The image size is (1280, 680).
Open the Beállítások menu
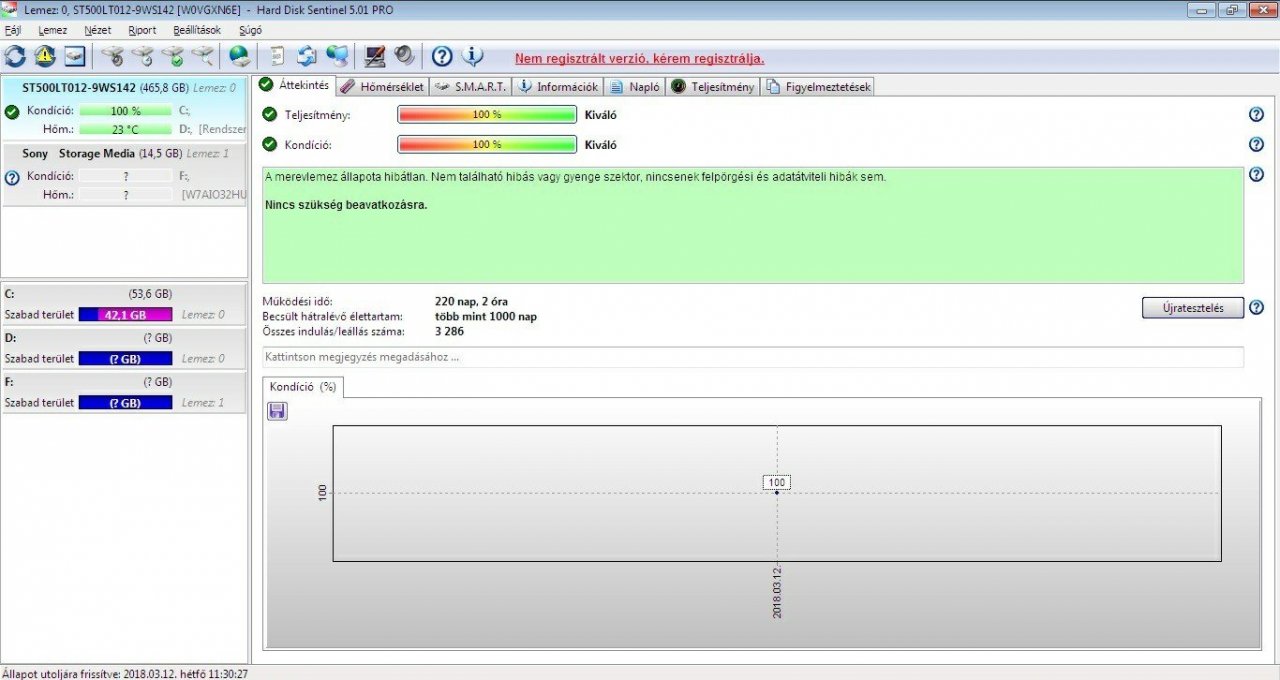click(197, 30)
